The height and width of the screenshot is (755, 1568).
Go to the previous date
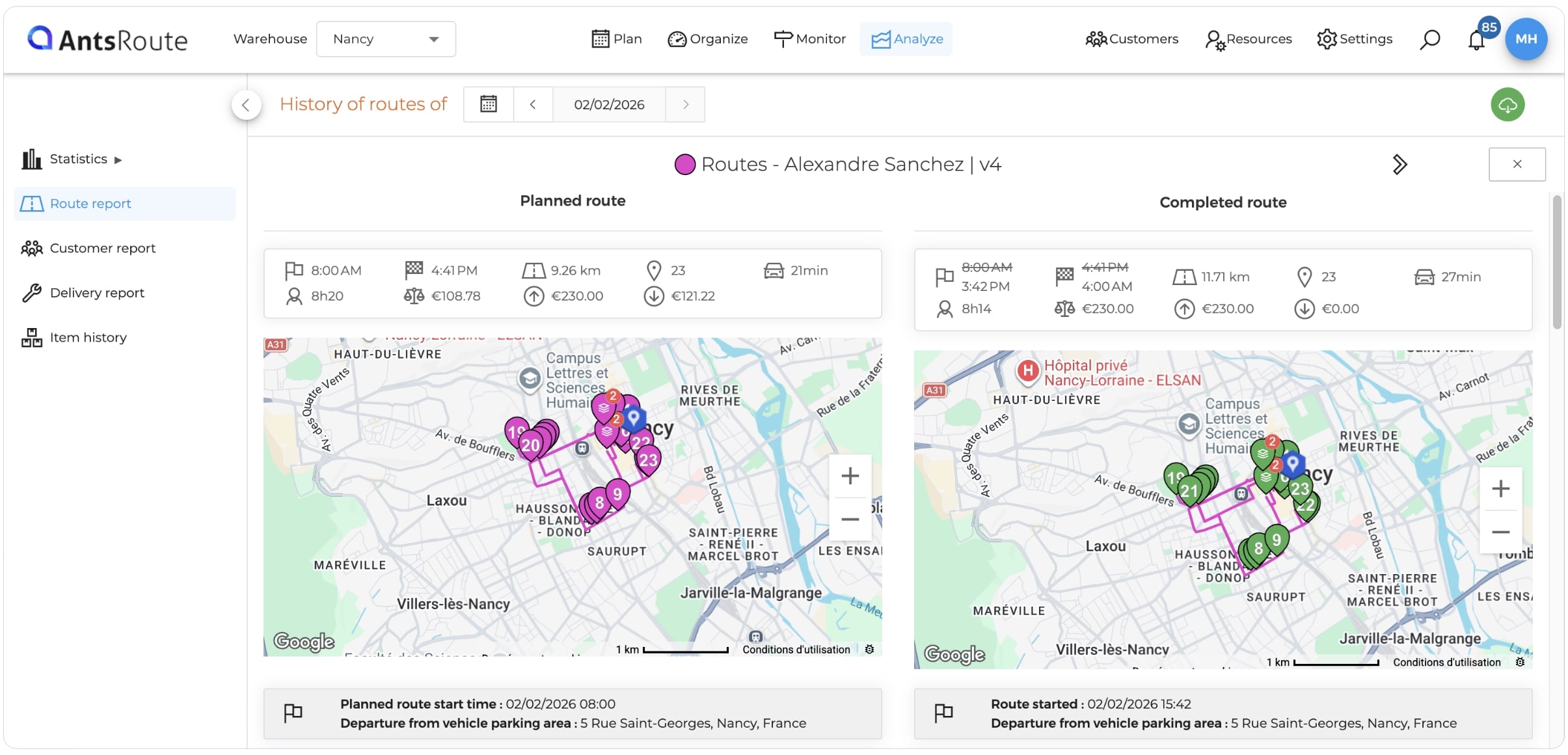point(533,104)
